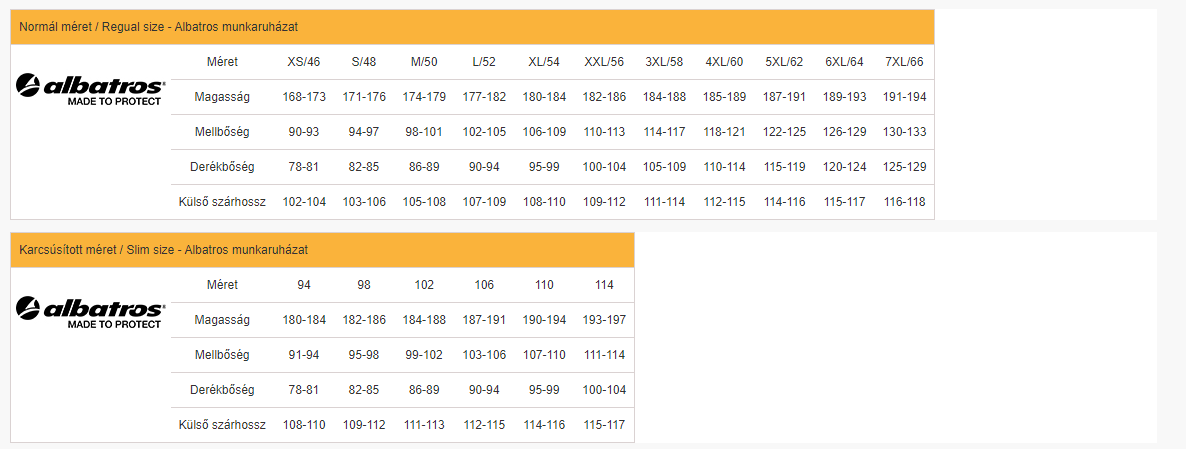Click the 130-133 chest value cell
The height and width of the screenshot is (449, 1186).
point(905,132)
